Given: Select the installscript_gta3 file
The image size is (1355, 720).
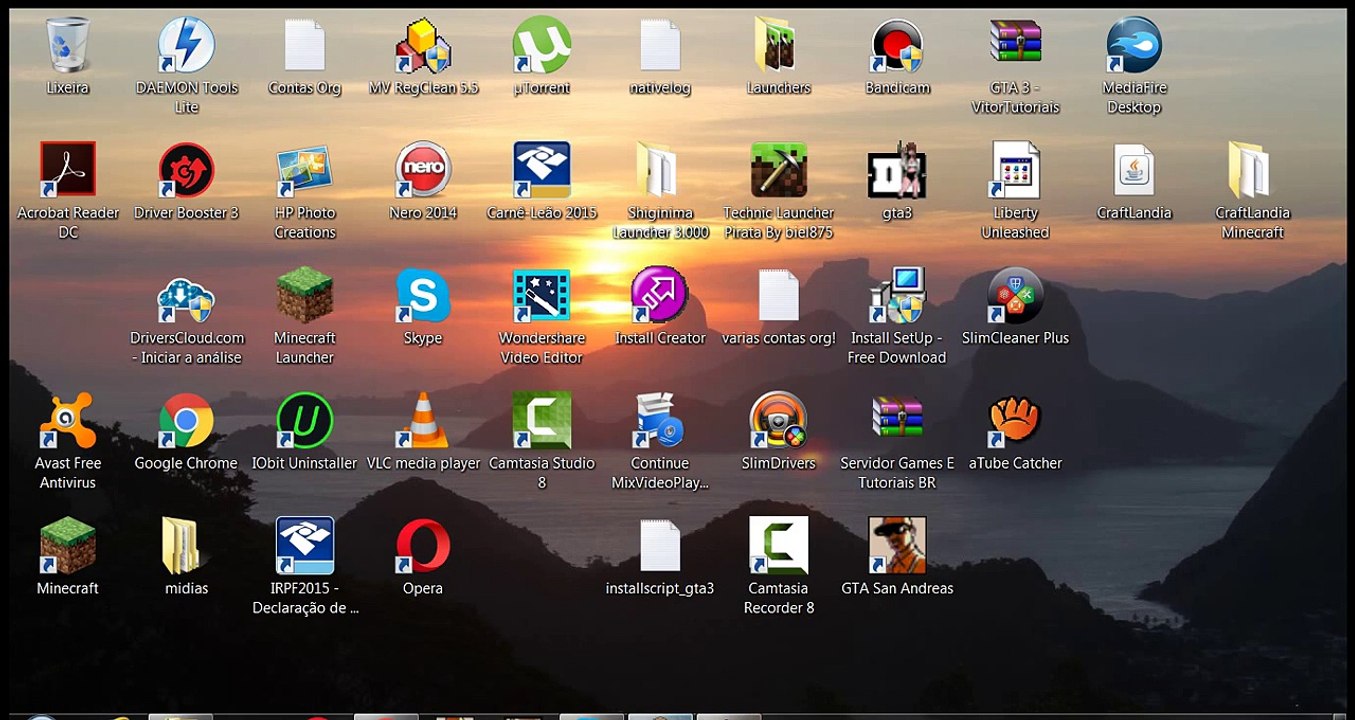Looking at the screenshot, I should (x=660, y=546).
